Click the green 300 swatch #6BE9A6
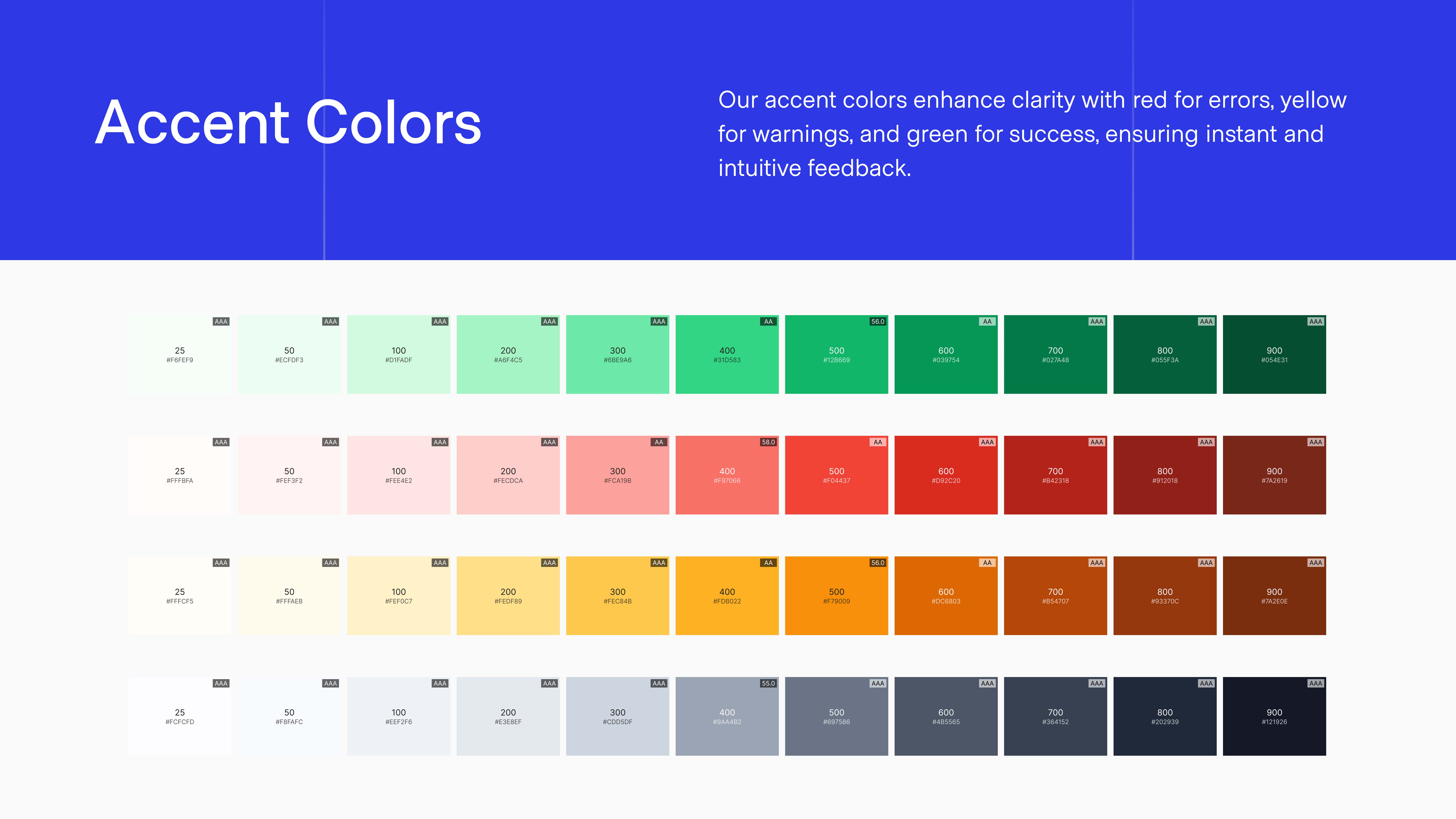Viewport: 1456px width, 819px height. pyautogui.click(x=618, y=354)
